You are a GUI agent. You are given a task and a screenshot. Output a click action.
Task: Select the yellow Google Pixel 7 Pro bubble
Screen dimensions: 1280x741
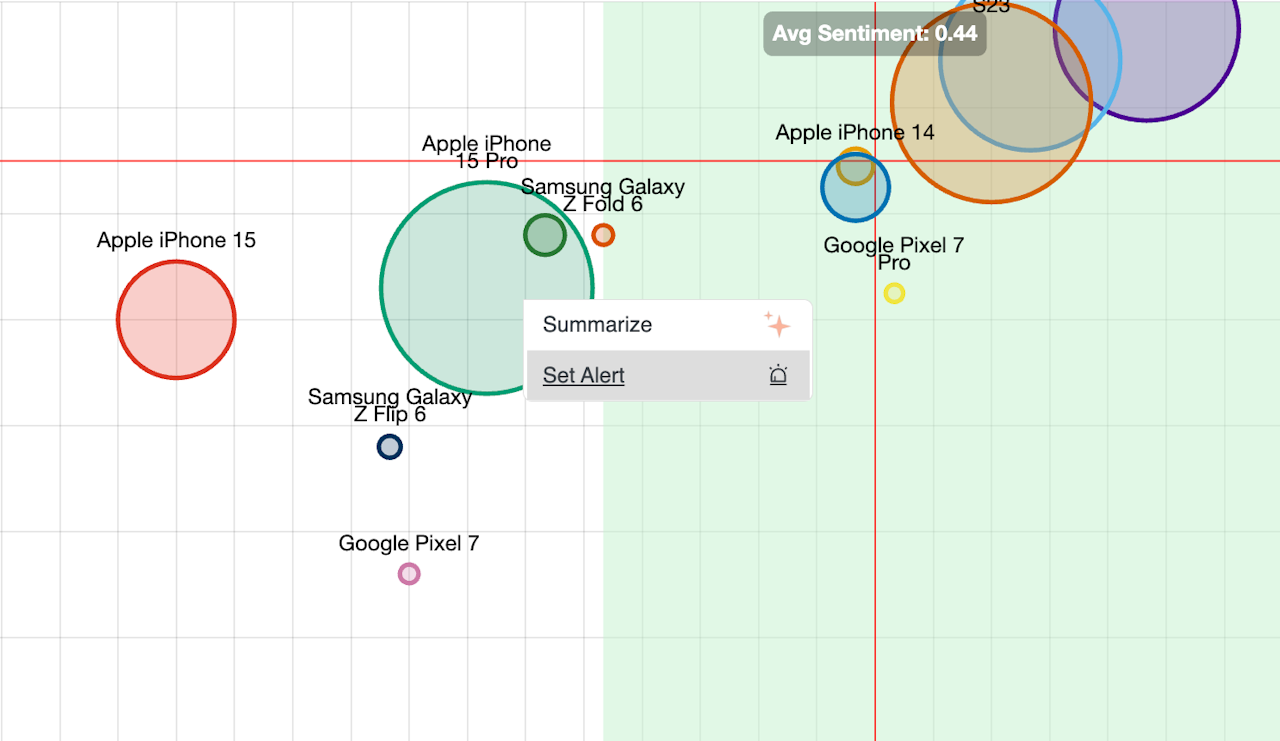coord(894,293)
